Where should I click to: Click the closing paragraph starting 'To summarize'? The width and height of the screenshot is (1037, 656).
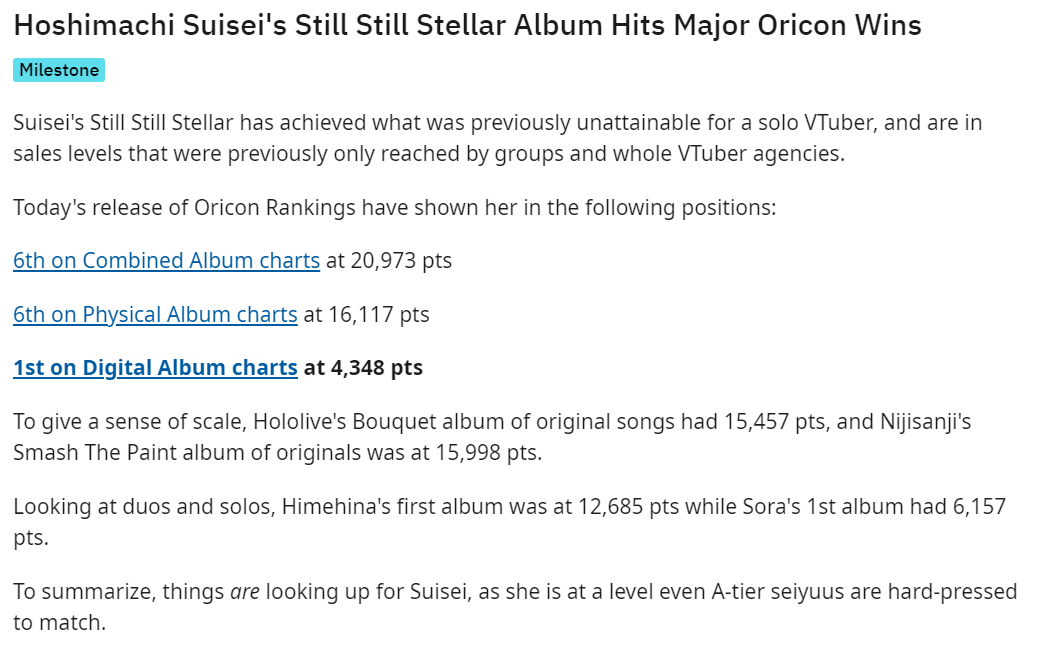tap(515, 606)
